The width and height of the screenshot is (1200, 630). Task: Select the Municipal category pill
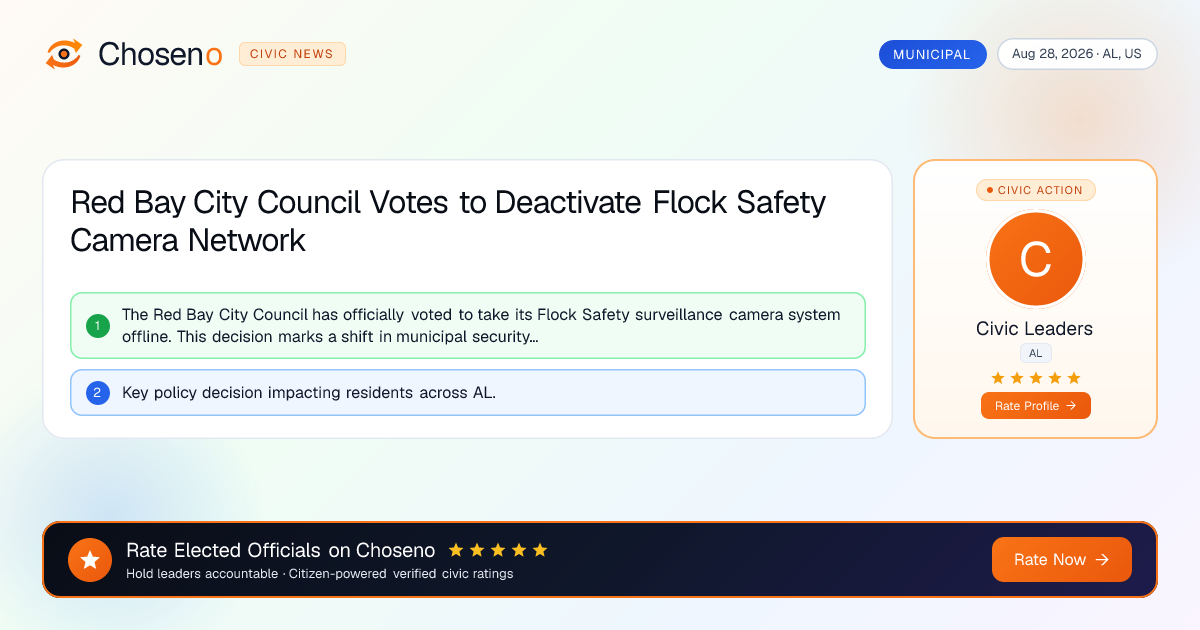932,54
